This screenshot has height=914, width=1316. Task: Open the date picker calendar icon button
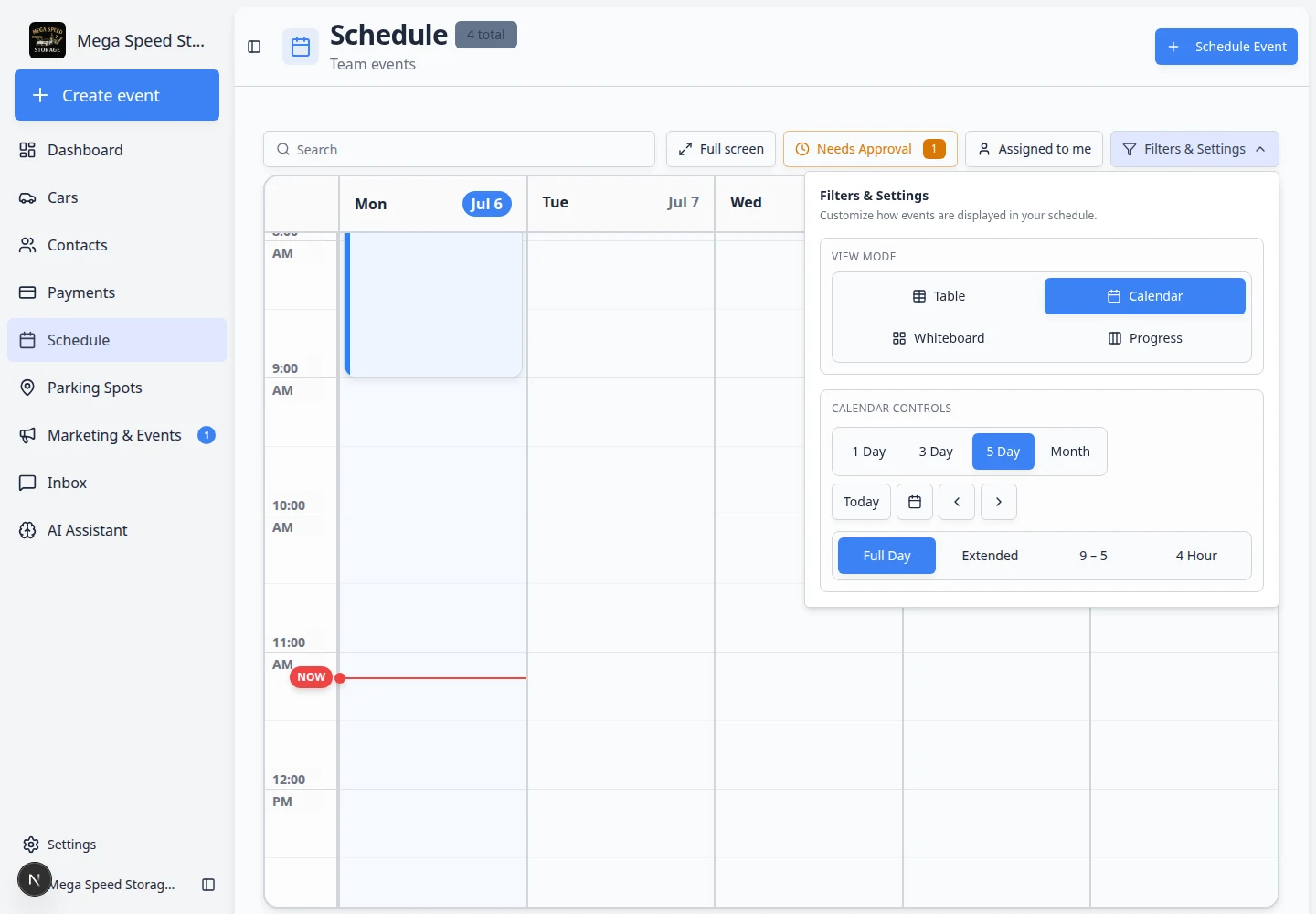click(x=915, y=502)
